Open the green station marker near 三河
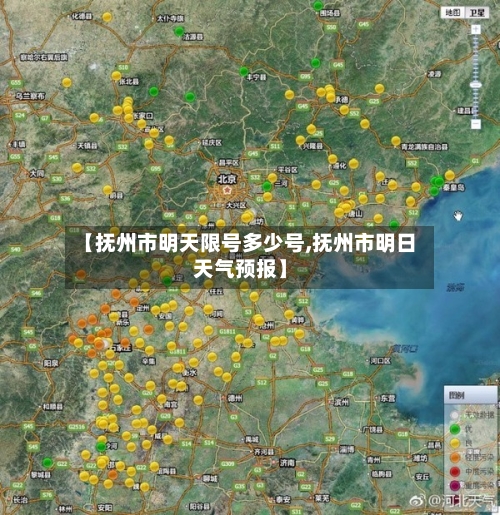 click(x=267, y=186)
